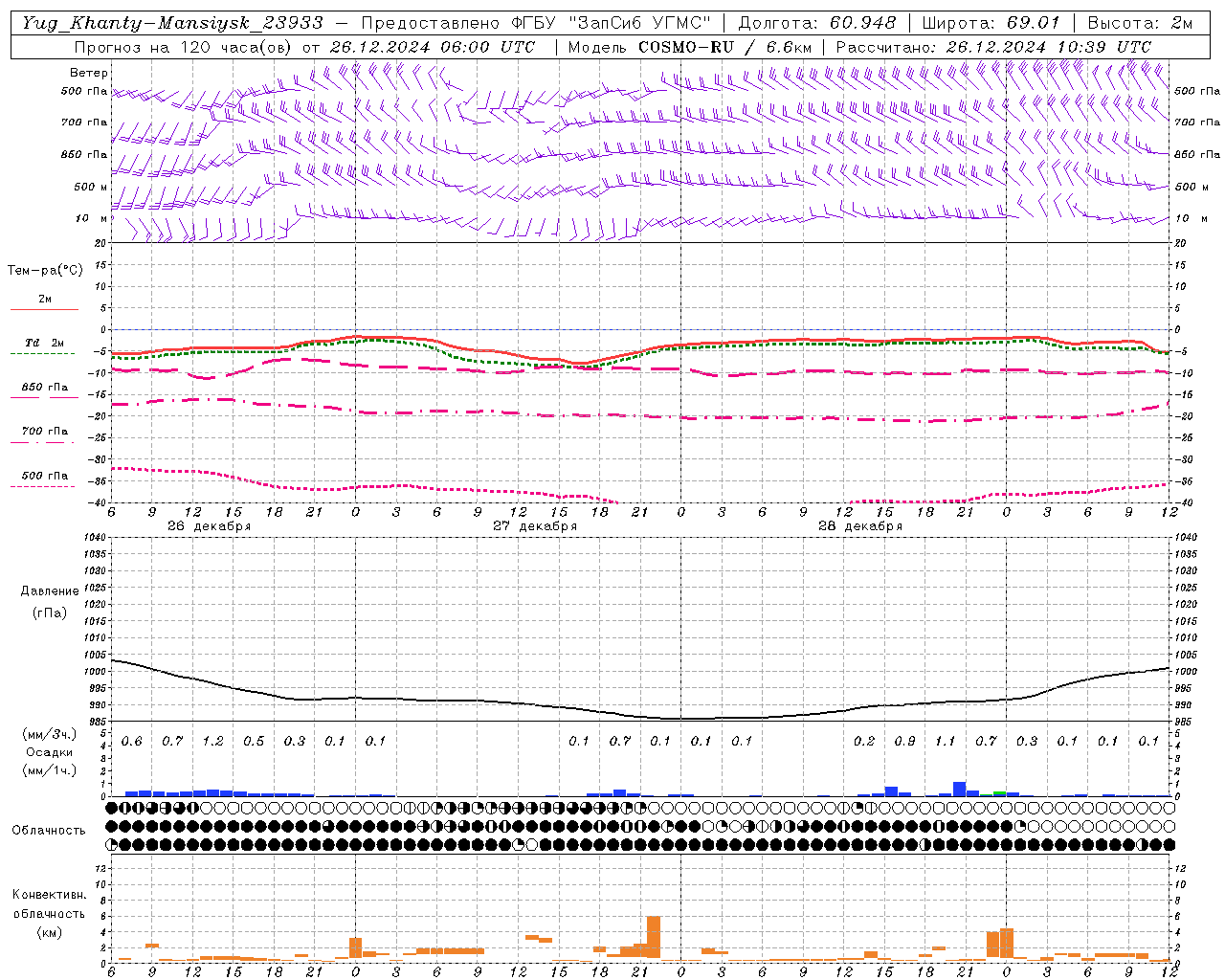1225x980 pixels.
Task: Click the station title Yug_Khanty-Mansiysk_23933
Action: pyautogui.click(x=172, y=23)
